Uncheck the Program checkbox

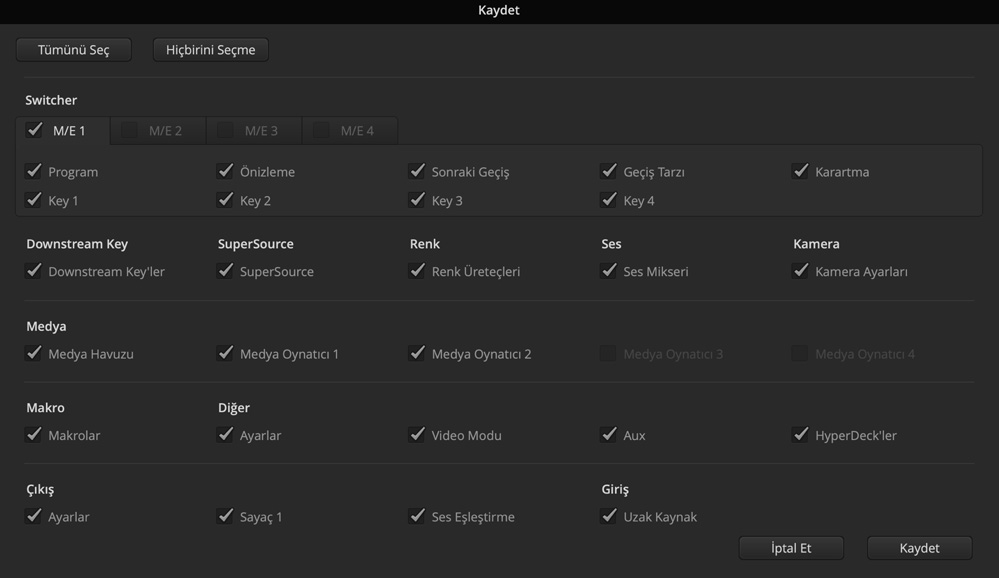pyautogui.click(x=34, y=171)
